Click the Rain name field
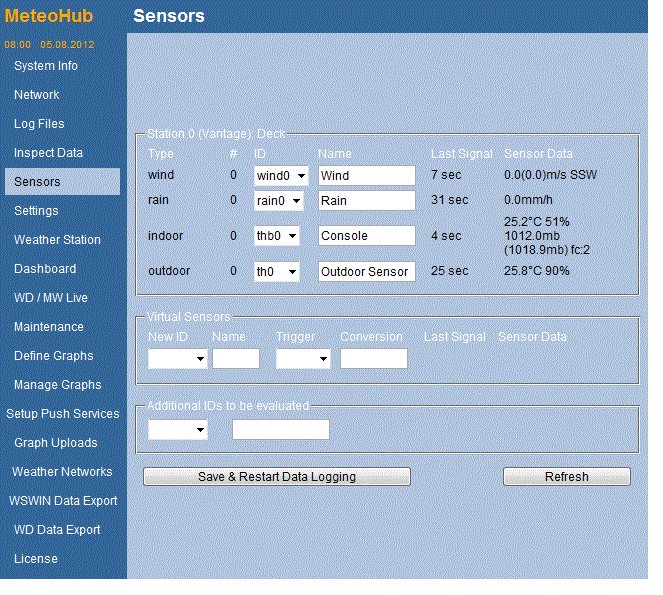 [367, 200]
